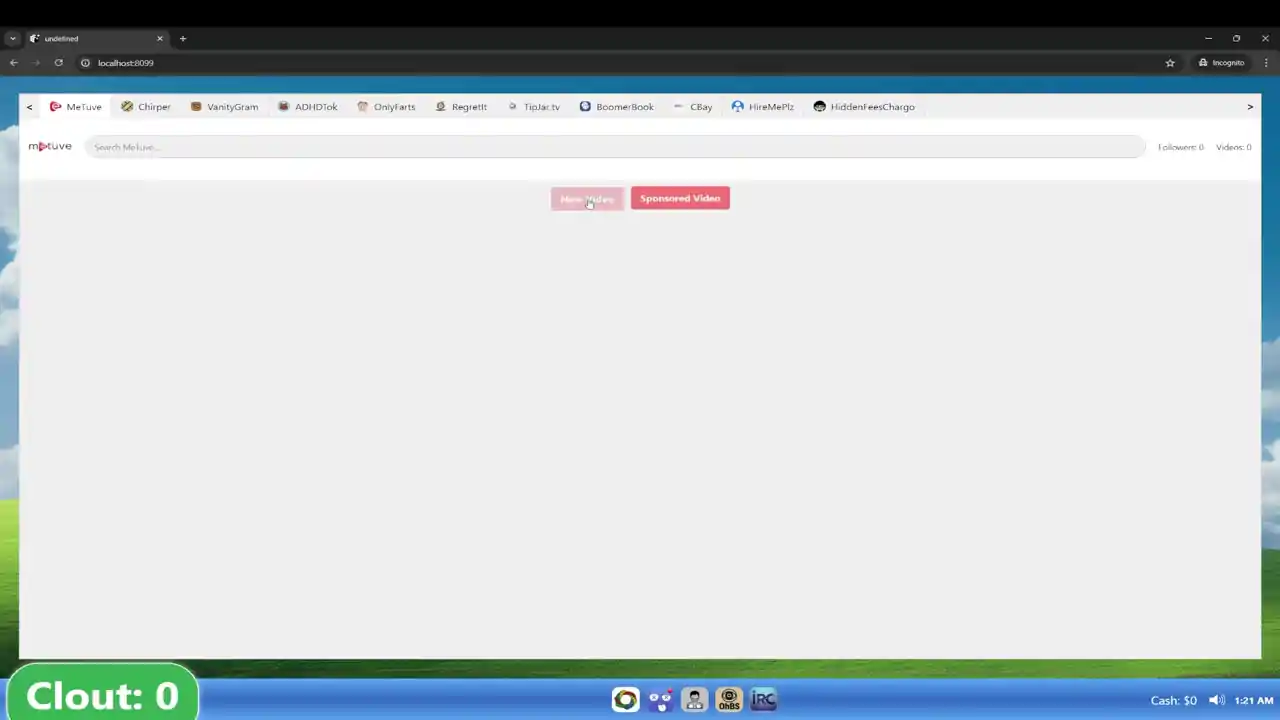
Task: Switch to the VanityGram tab
Action: (x=224, y=107)
